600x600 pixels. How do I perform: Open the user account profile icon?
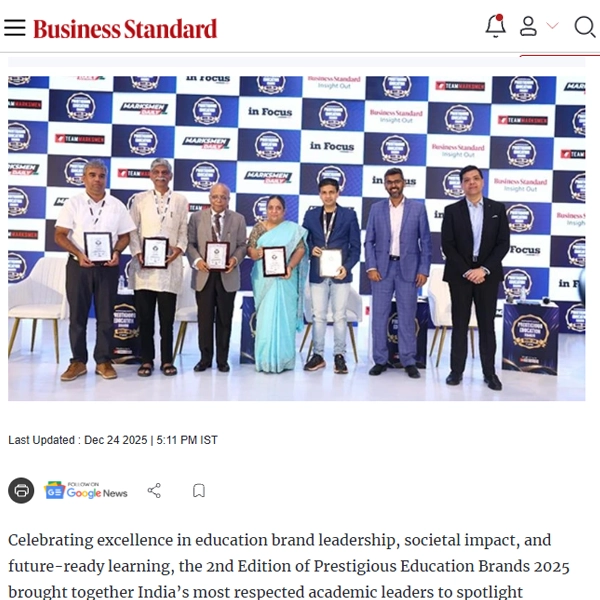[x=528, y=26]
